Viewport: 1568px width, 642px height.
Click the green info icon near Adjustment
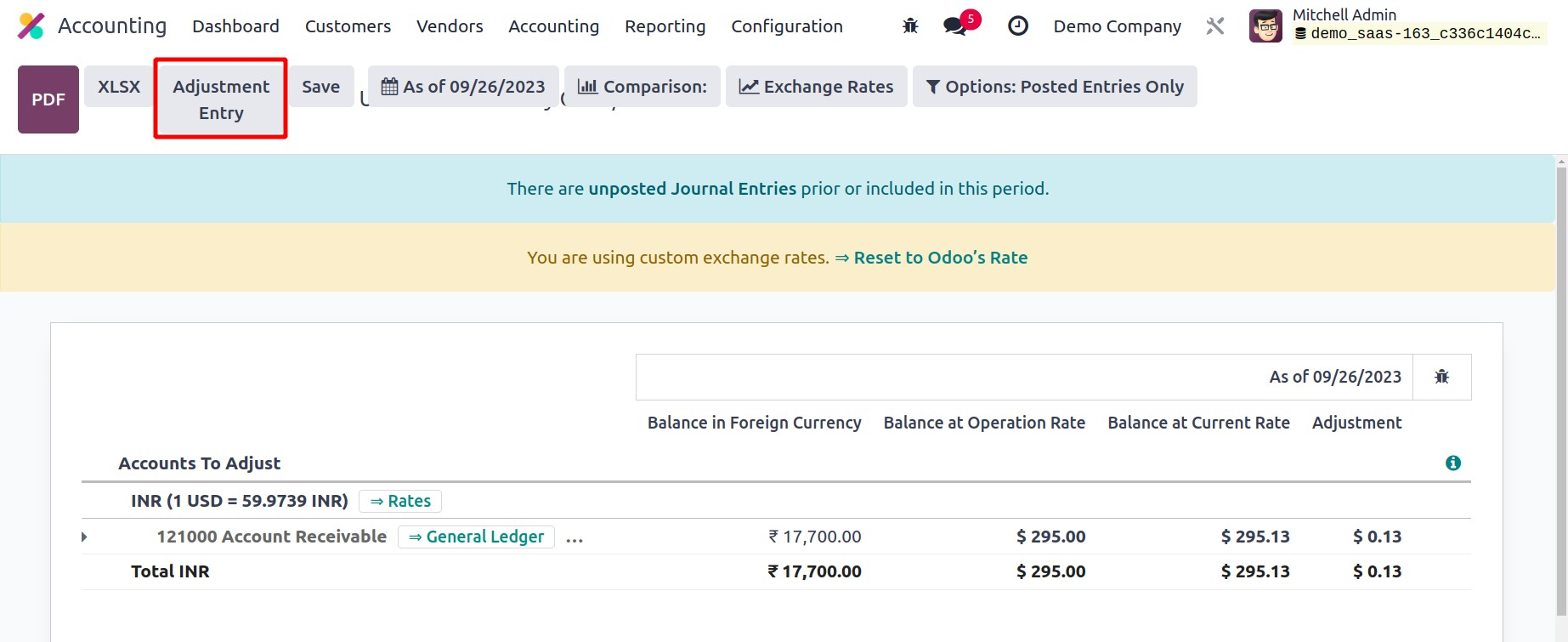point(1452,463)
